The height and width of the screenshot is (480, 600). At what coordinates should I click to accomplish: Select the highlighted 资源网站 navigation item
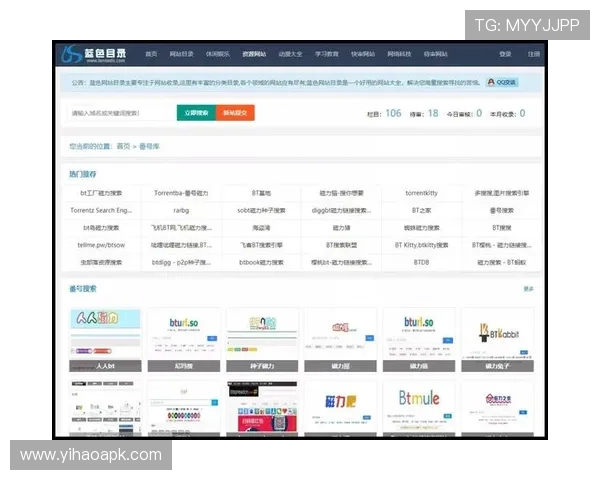[254, 54]
